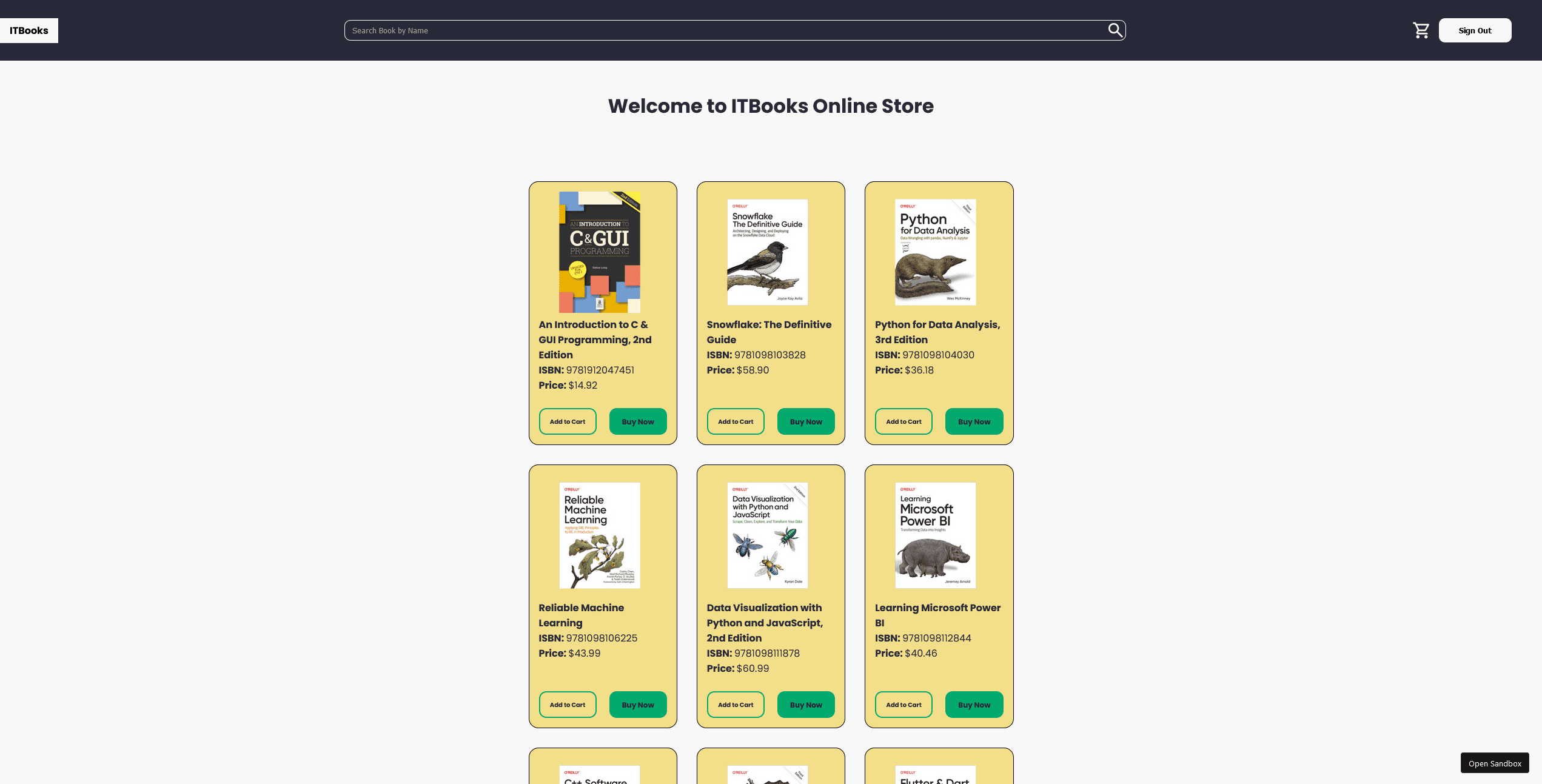Buy Now Reliable Machine Learning
Screen dimensions: 1542x784
click(638, 705)
